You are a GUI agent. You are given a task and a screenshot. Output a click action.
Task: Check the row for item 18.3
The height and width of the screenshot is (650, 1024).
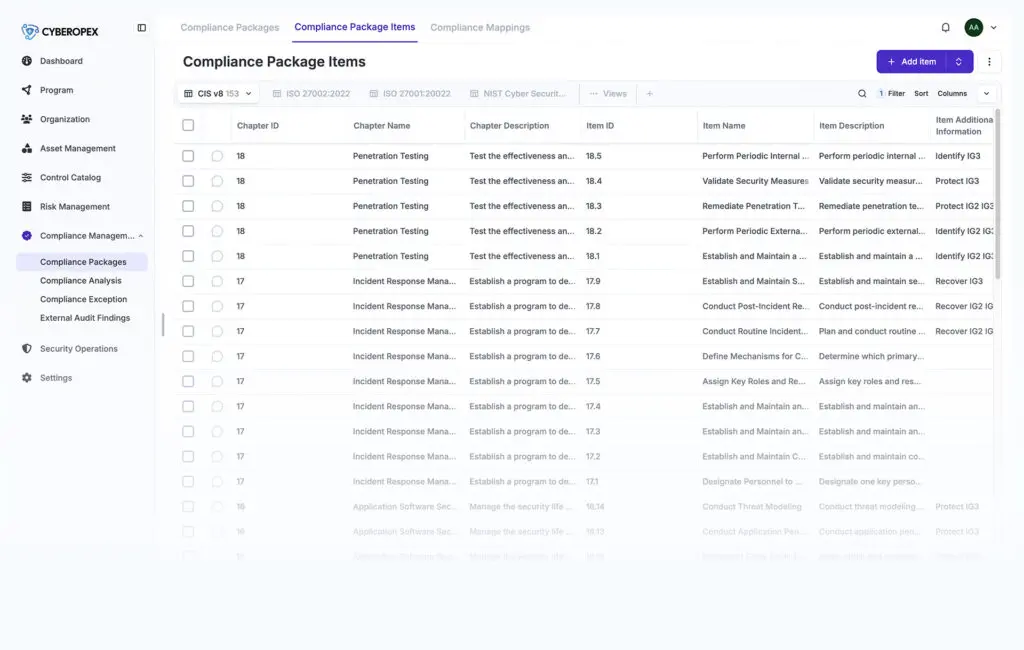pos(188,206)
